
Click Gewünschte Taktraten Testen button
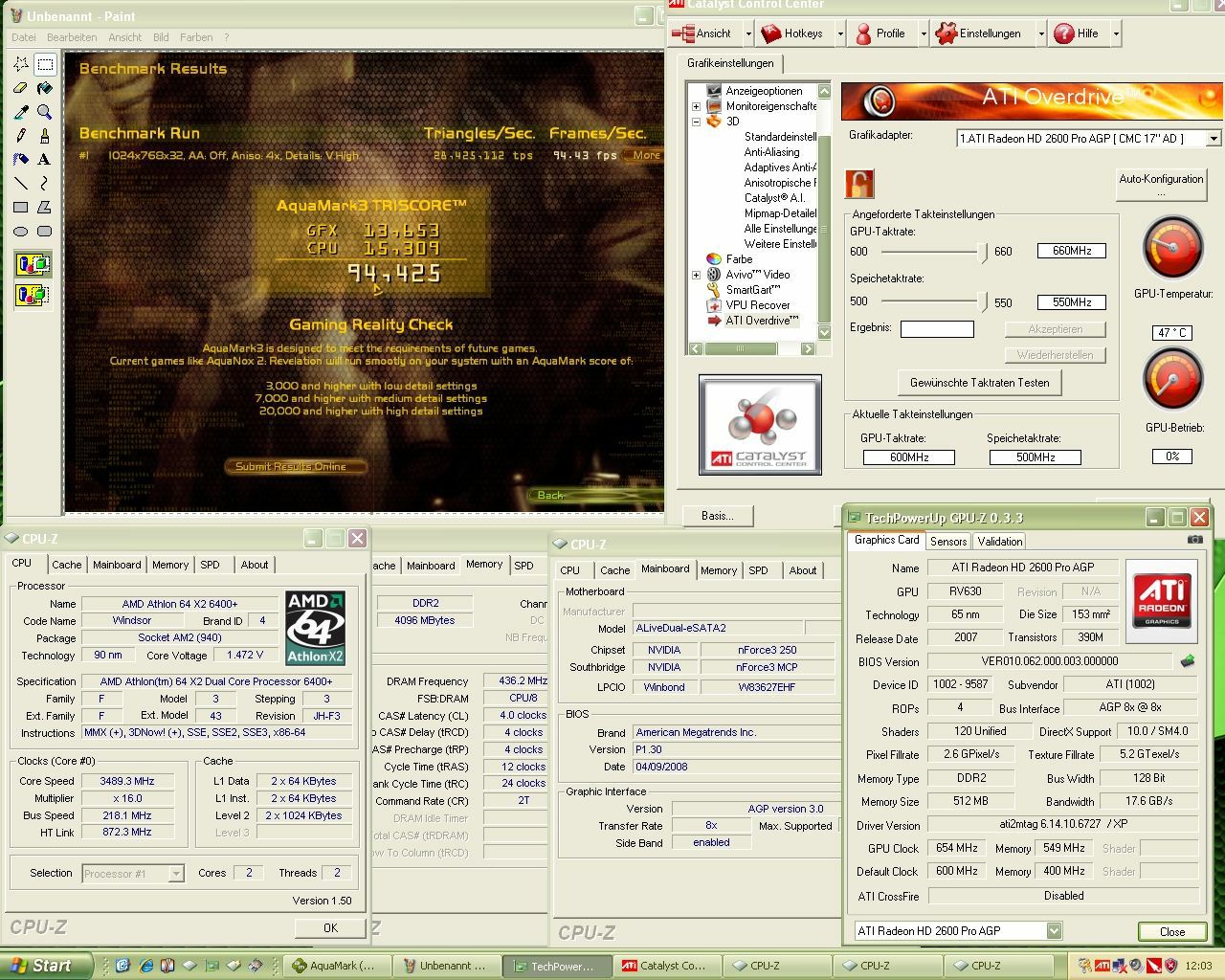pyautogui.click(x=979, y=383)
